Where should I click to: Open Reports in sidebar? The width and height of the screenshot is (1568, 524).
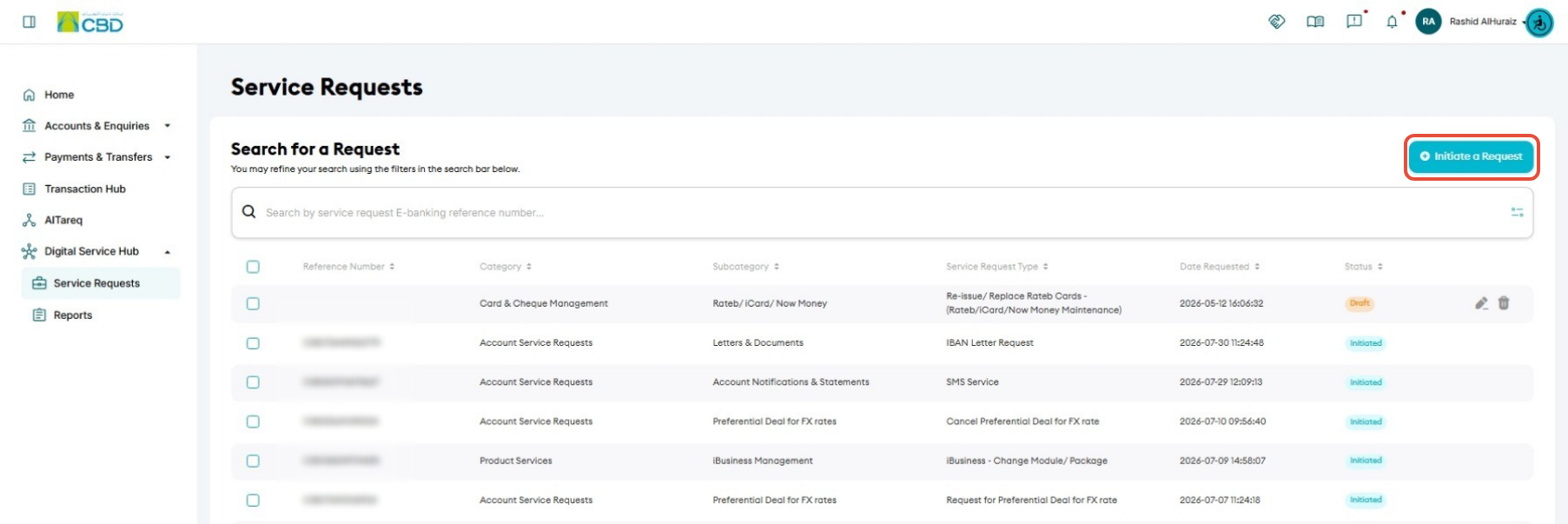point(73,315)
